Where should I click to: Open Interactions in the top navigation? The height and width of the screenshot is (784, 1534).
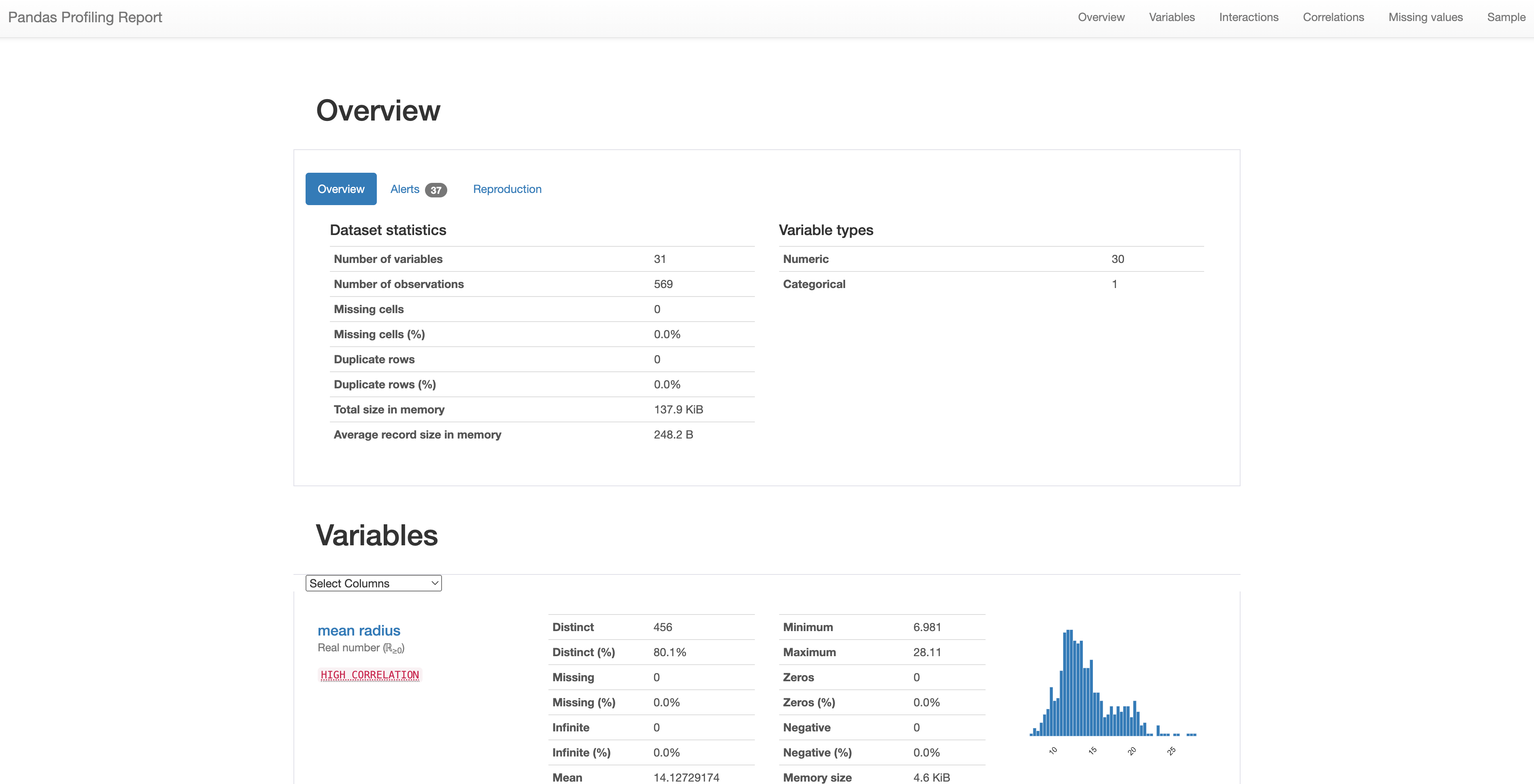[1248, 17]
